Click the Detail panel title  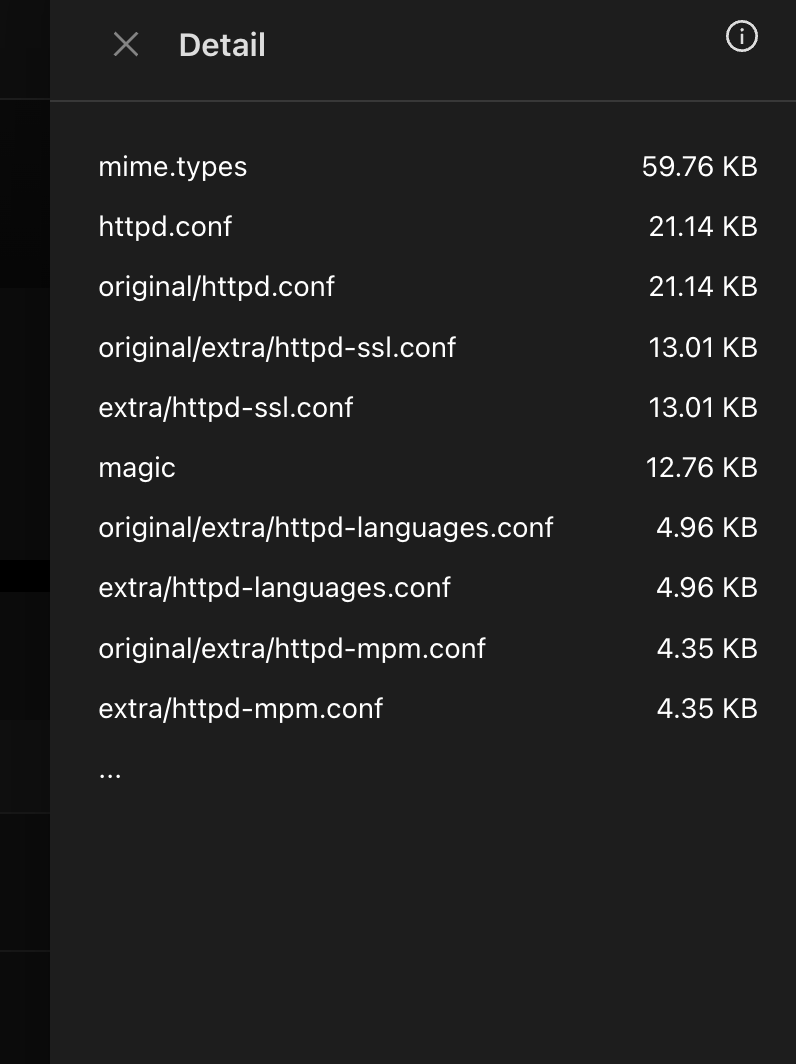tap(222, 45)
